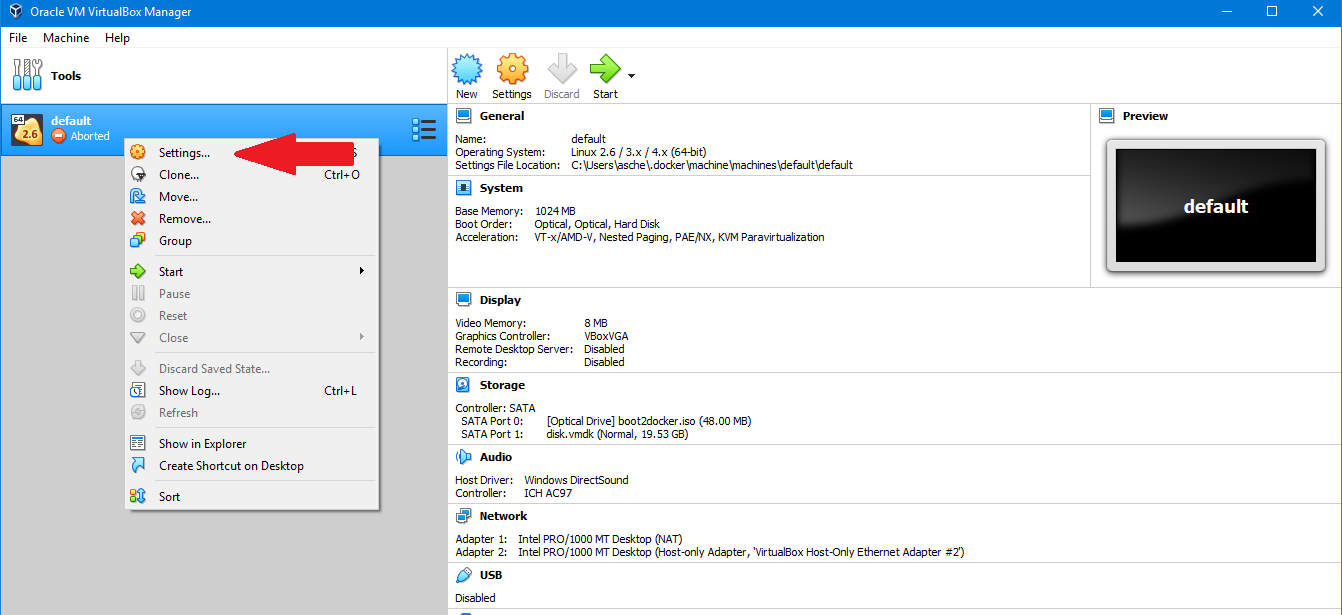
Task: Open the Start button dropdown arrow
Action: point(631,76)
